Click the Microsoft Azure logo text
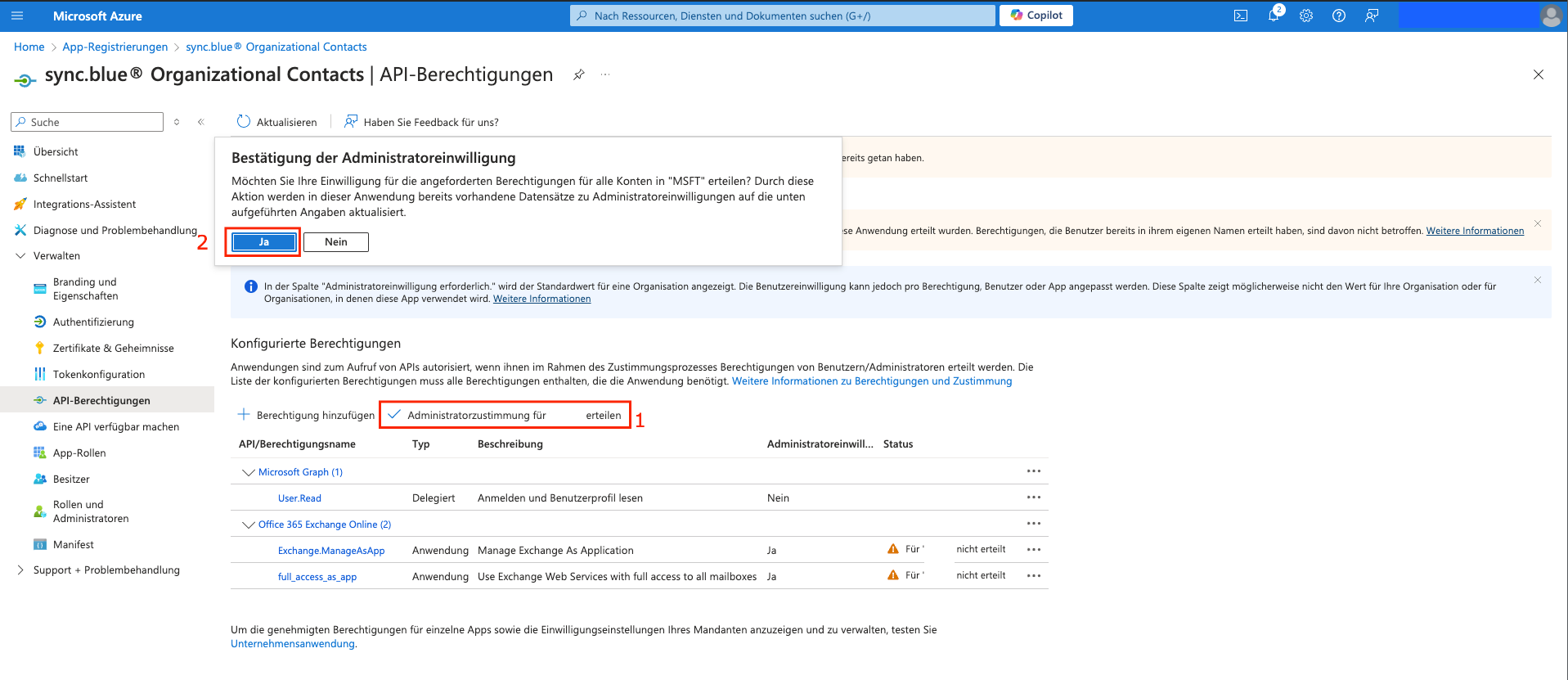Viewport: 1568px width, 680px height. point(97,16)
